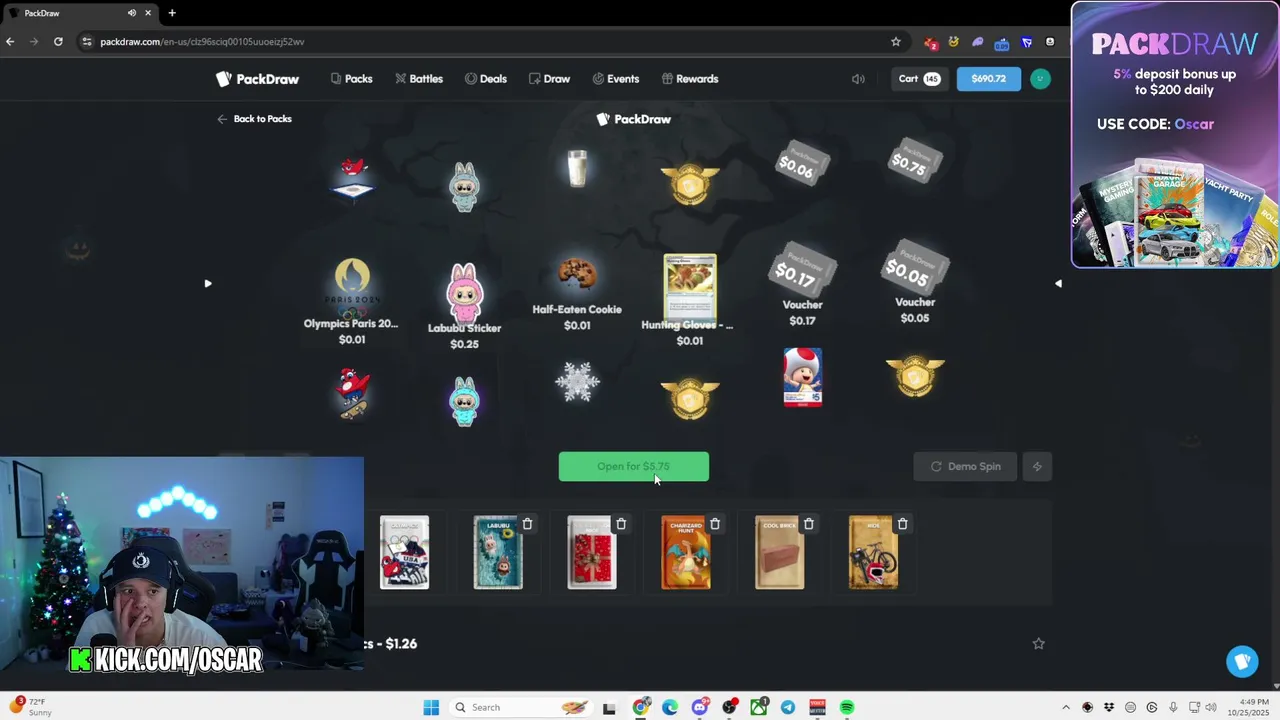
Task: Mute the PackDraw tab audio
Action: 132,13
